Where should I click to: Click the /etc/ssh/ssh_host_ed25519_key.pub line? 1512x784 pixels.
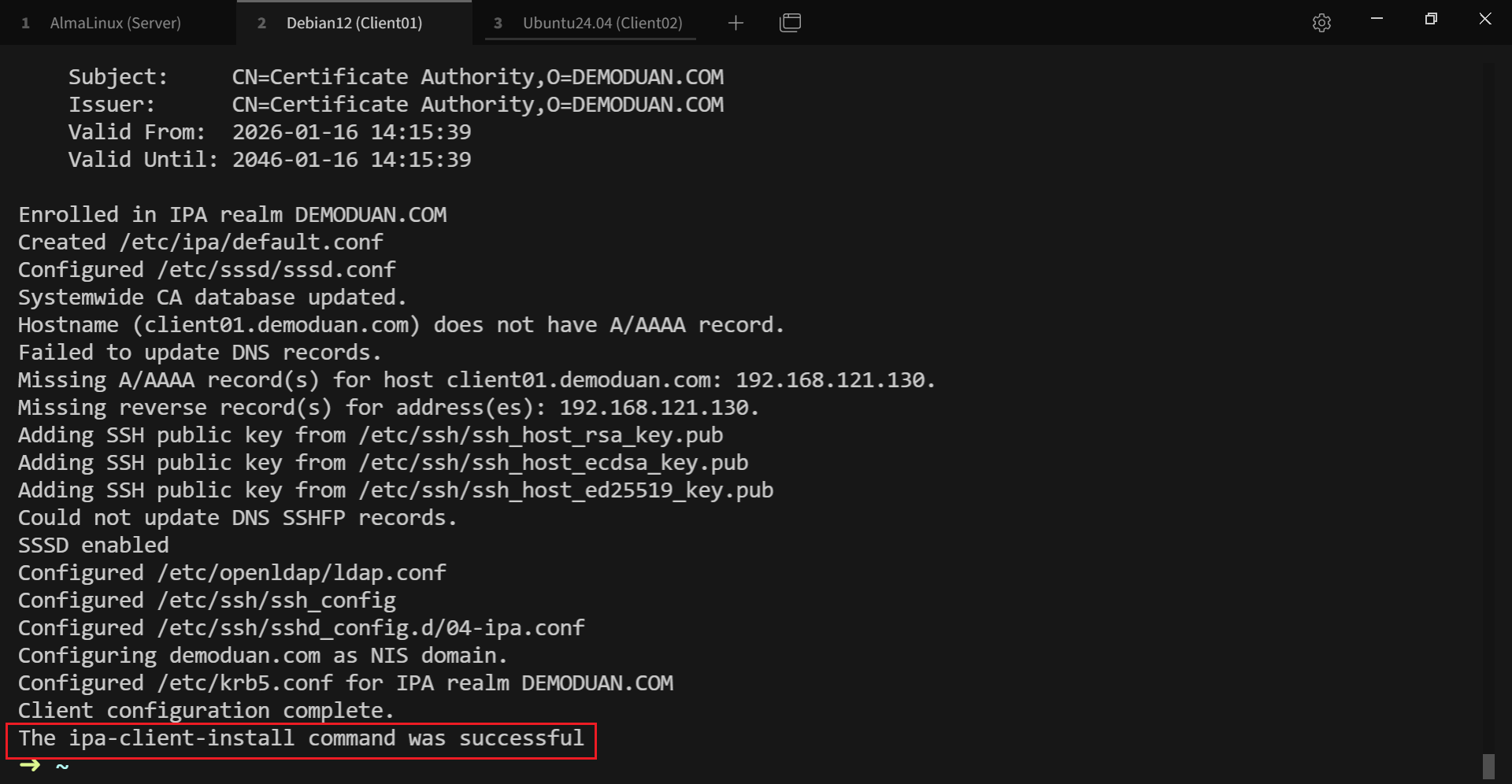(396, 490)
